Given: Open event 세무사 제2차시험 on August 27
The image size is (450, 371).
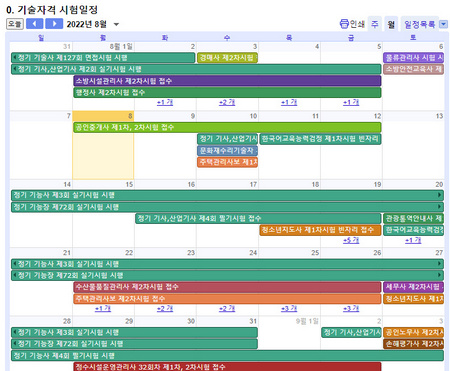Looking at the screenshot, I should click(x=413, y=287).
